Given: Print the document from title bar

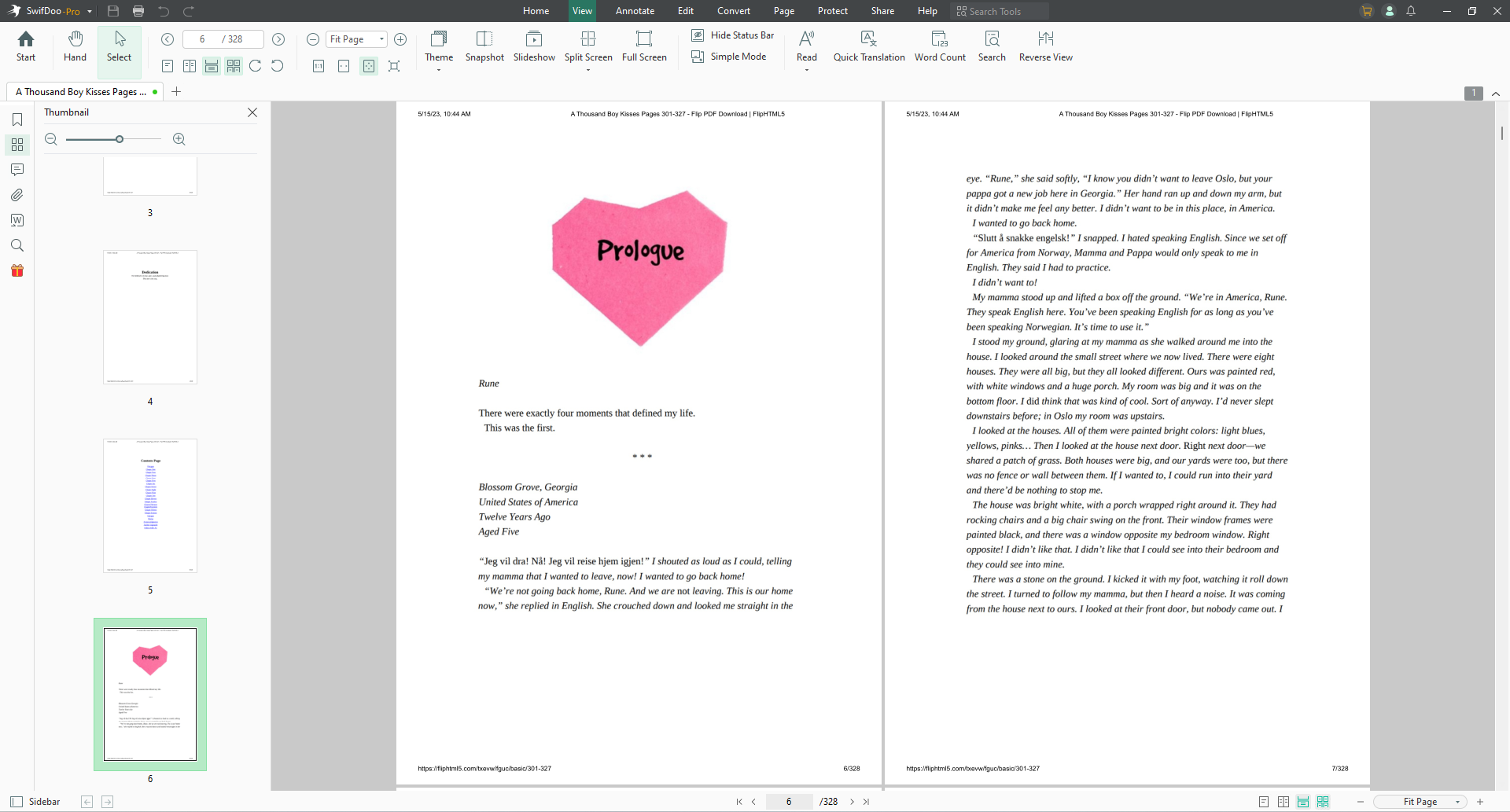Looking at the screenshot, I should [138, 11].
